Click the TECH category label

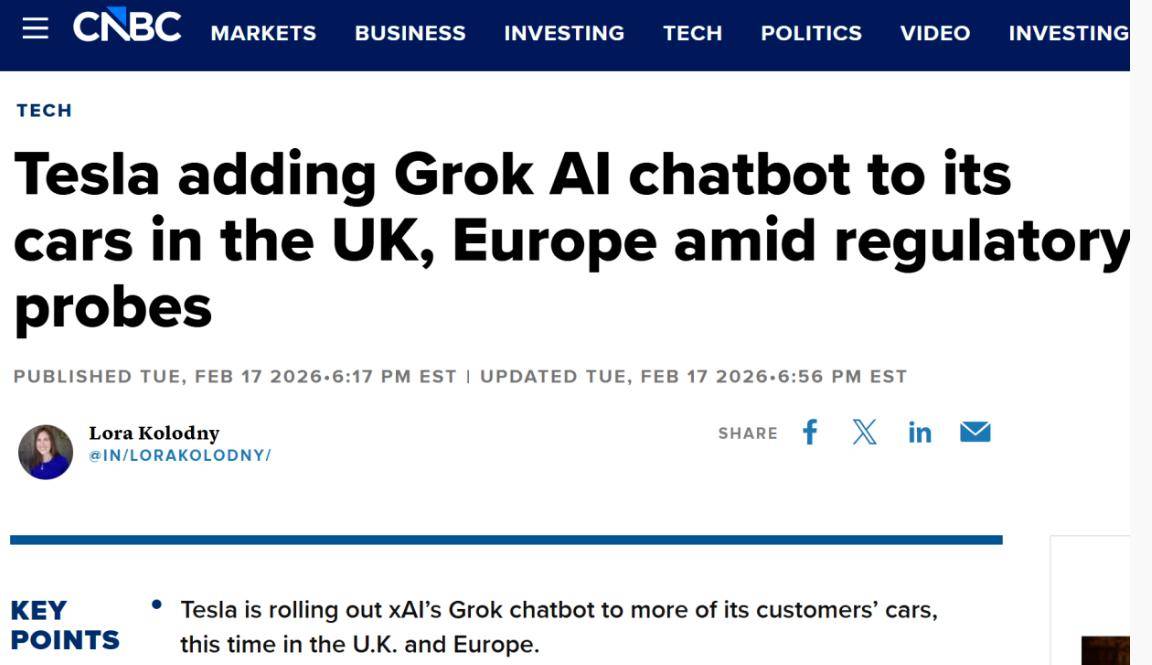pos(44,110)
